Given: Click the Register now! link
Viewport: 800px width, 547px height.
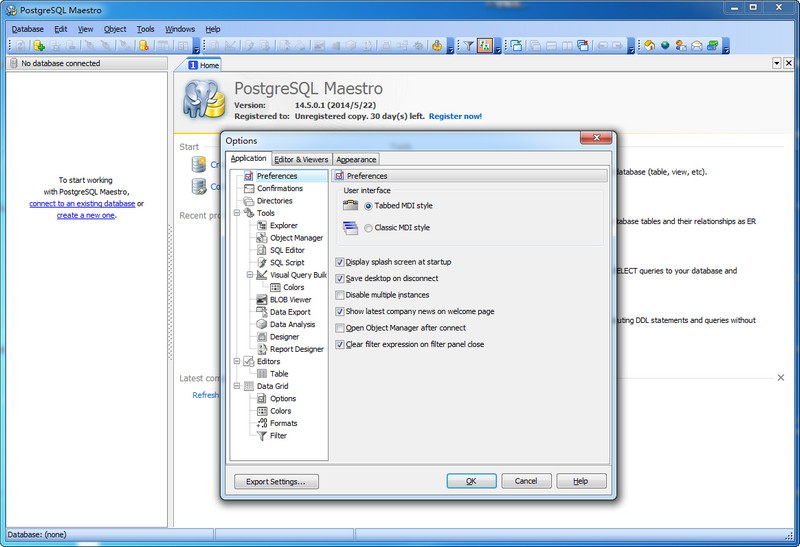Looking at the screenshot, I should 455,116.
